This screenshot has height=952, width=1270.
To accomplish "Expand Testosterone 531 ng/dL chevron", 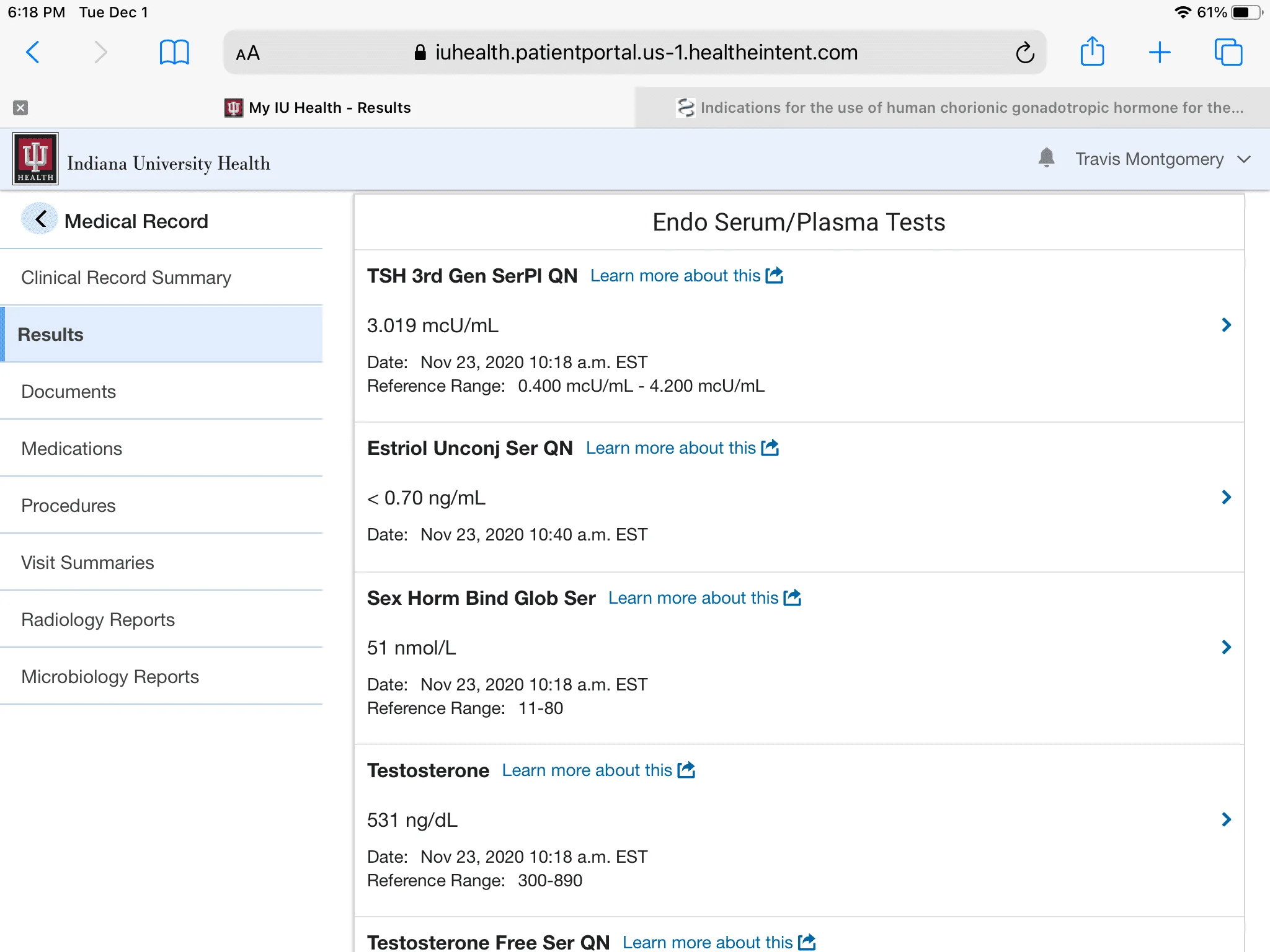I will coord(1226,819).
